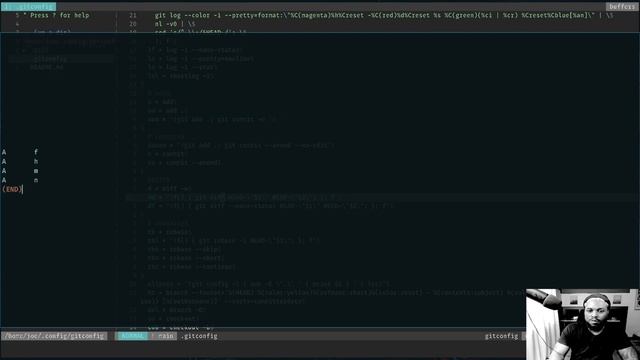Click the gitconfig filetype indicator

pyautogui.click(x=501, y=336)
